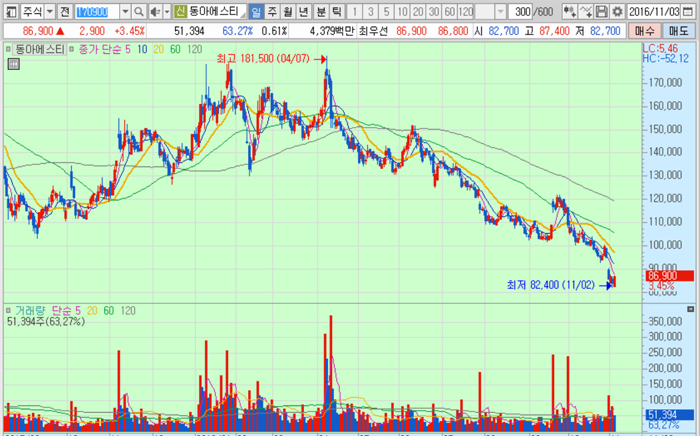
Task: Click the small grid icon under stock name
Action: tap(13, 64)
